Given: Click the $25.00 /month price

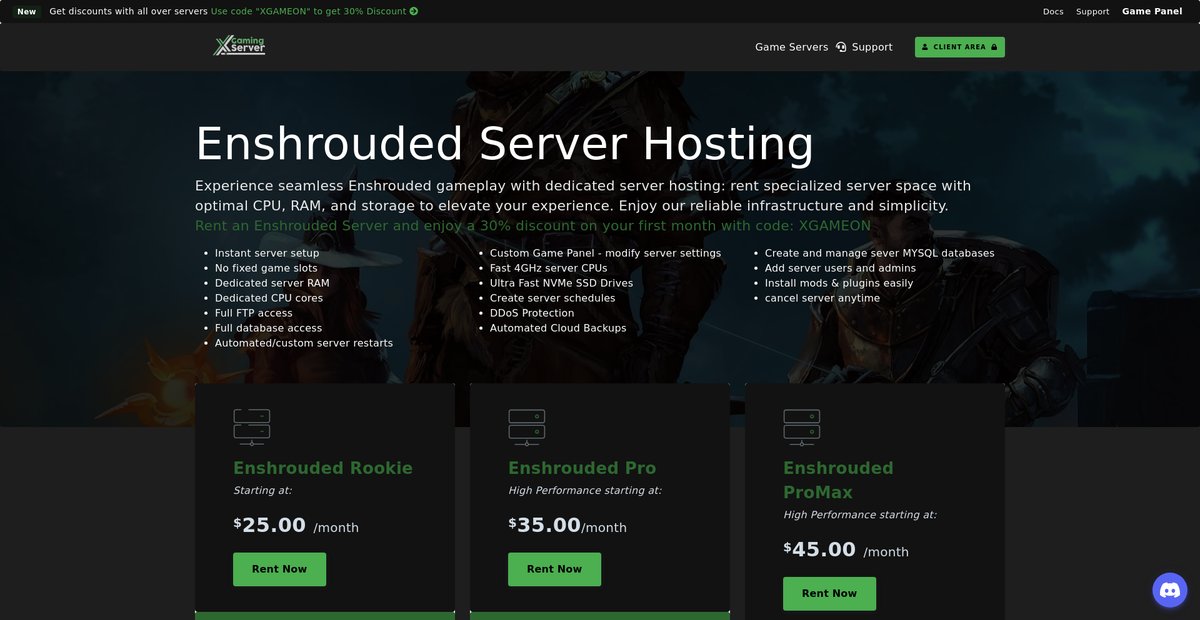Looking at the screenshot, I should pos(296,525).
